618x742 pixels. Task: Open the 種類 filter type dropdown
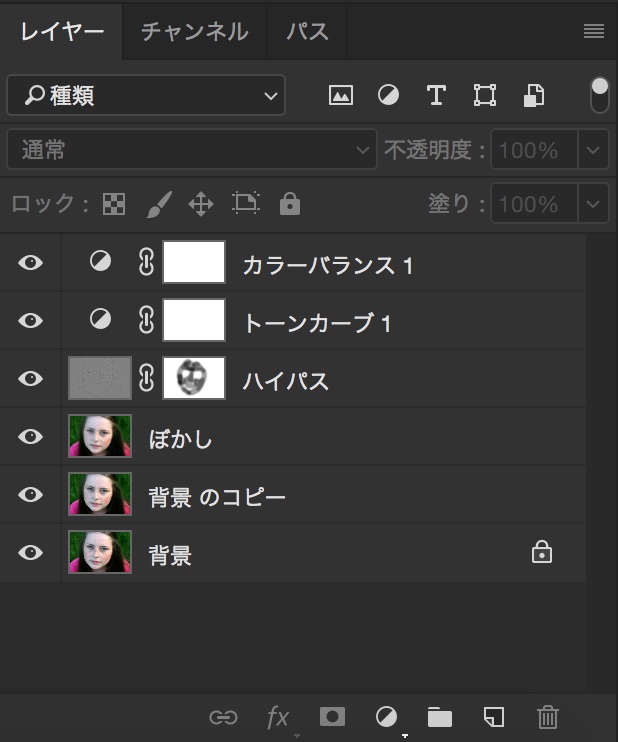146,95
